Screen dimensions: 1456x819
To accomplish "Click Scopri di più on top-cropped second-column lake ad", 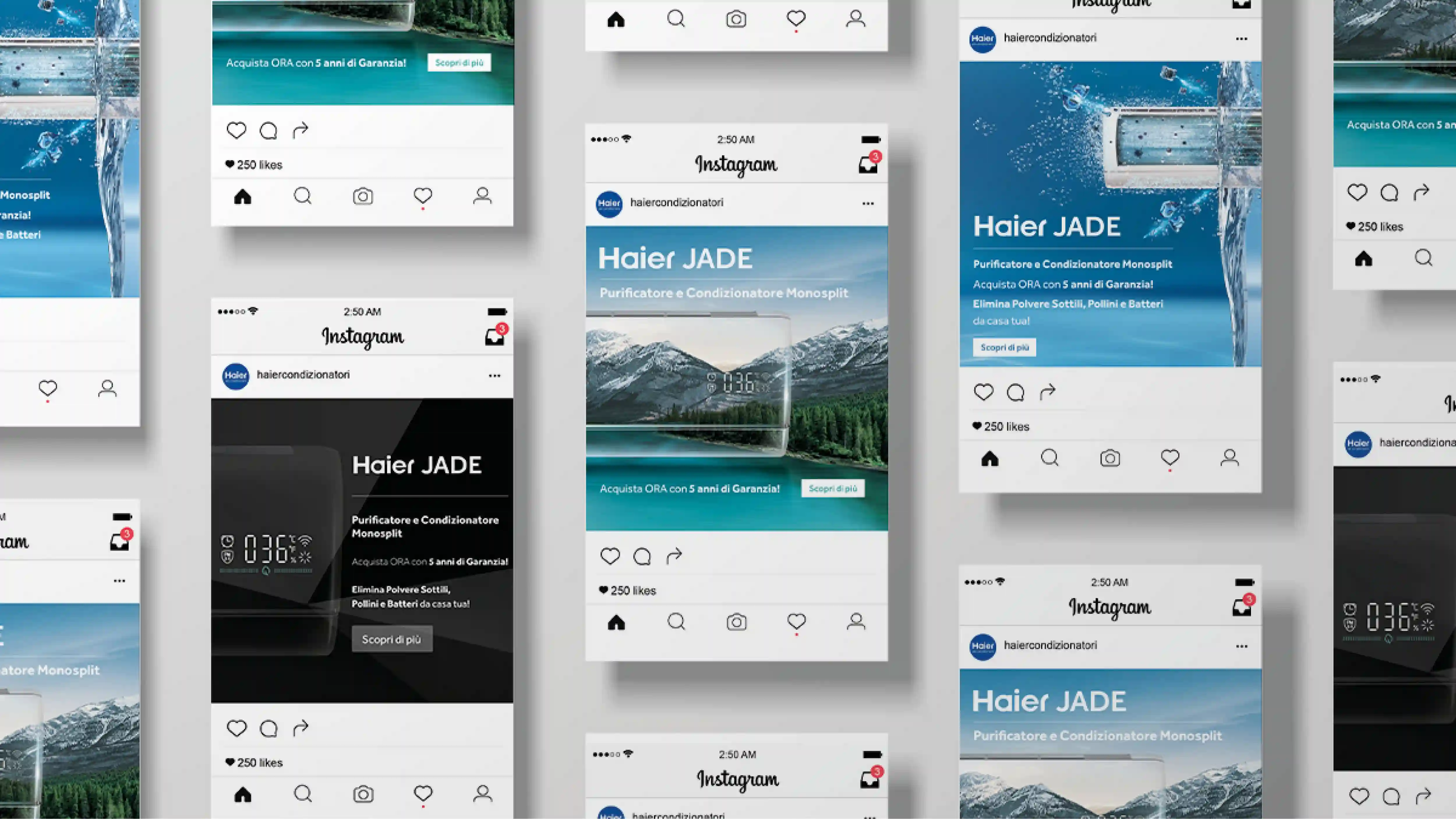I will 459,63.
